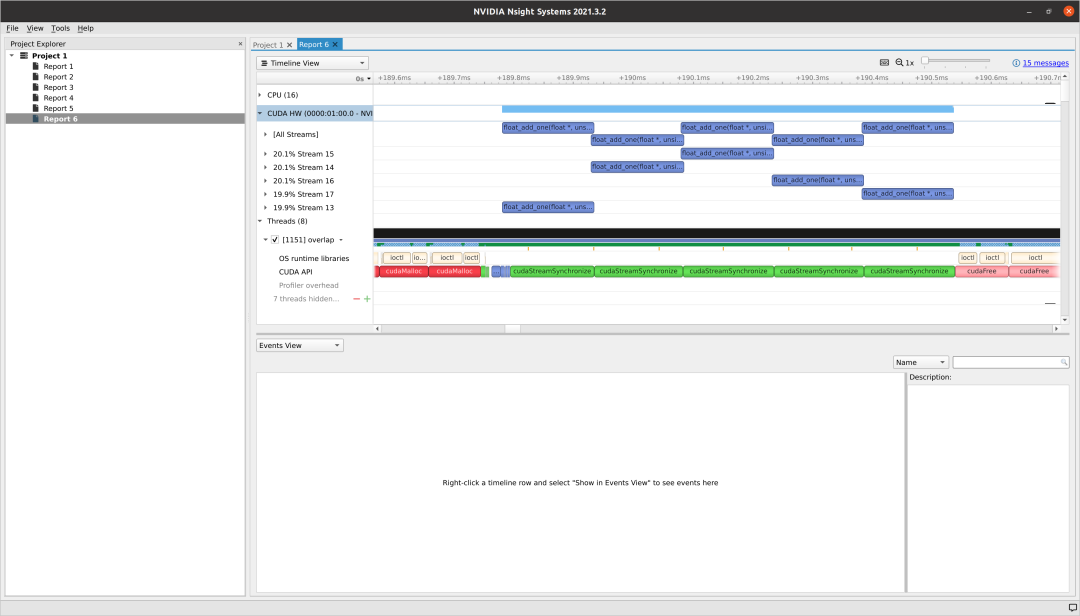The height and width of the screenshot is (616, 1080).
Task: Expand the Stream 14 row
Action: click(265, 167)
